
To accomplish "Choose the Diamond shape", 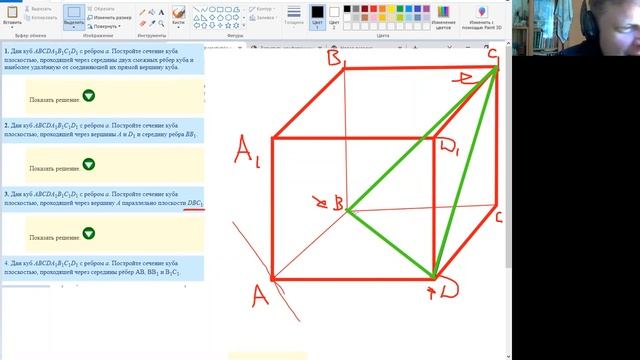I will (212, 18).
